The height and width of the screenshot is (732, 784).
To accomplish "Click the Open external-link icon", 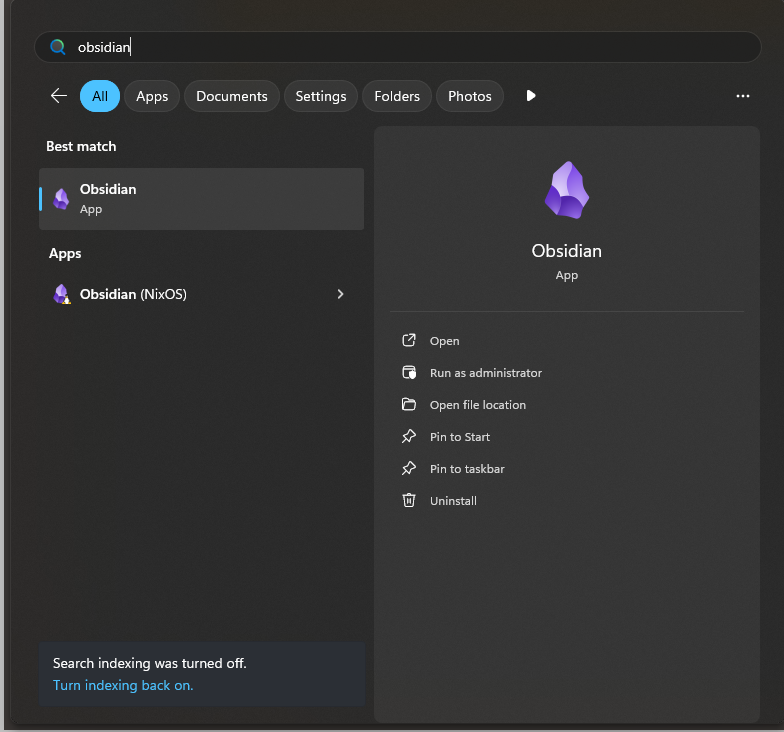I will pyautogui.click(x=409, y=340).
